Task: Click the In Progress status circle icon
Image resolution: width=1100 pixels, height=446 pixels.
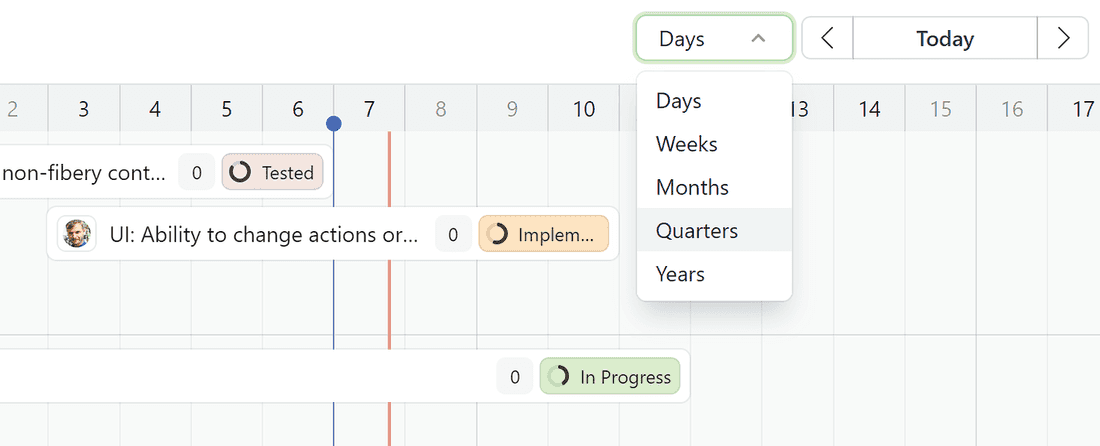Action: click(559, 377)
